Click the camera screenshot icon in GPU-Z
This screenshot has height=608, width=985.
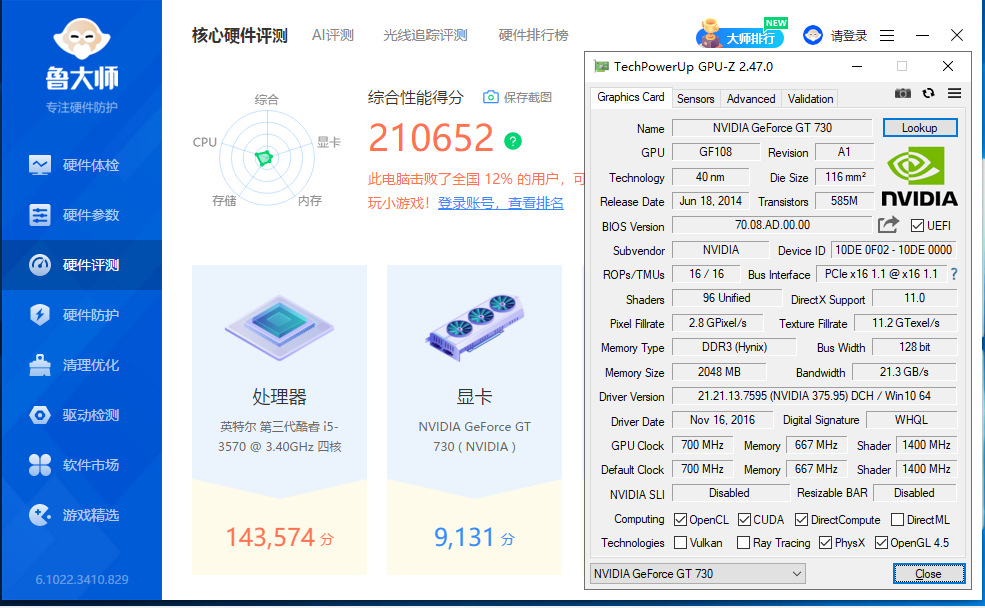903,93
